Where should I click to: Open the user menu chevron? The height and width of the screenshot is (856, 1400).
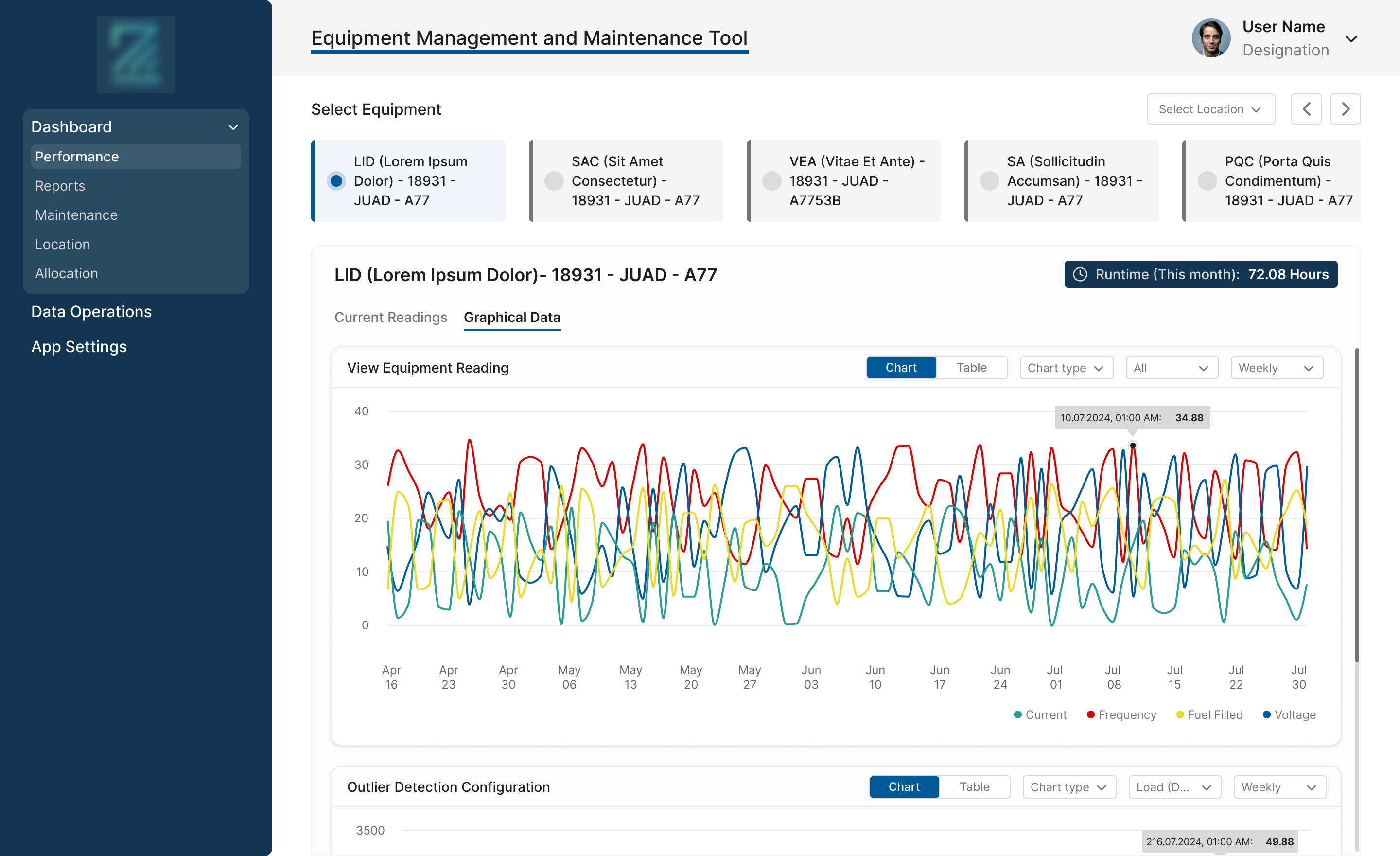1351,39
